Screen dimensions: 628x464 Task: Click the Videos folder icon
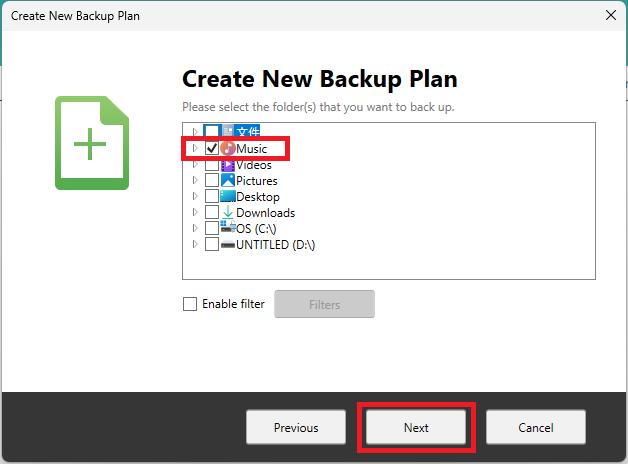(x=228, y=165)
